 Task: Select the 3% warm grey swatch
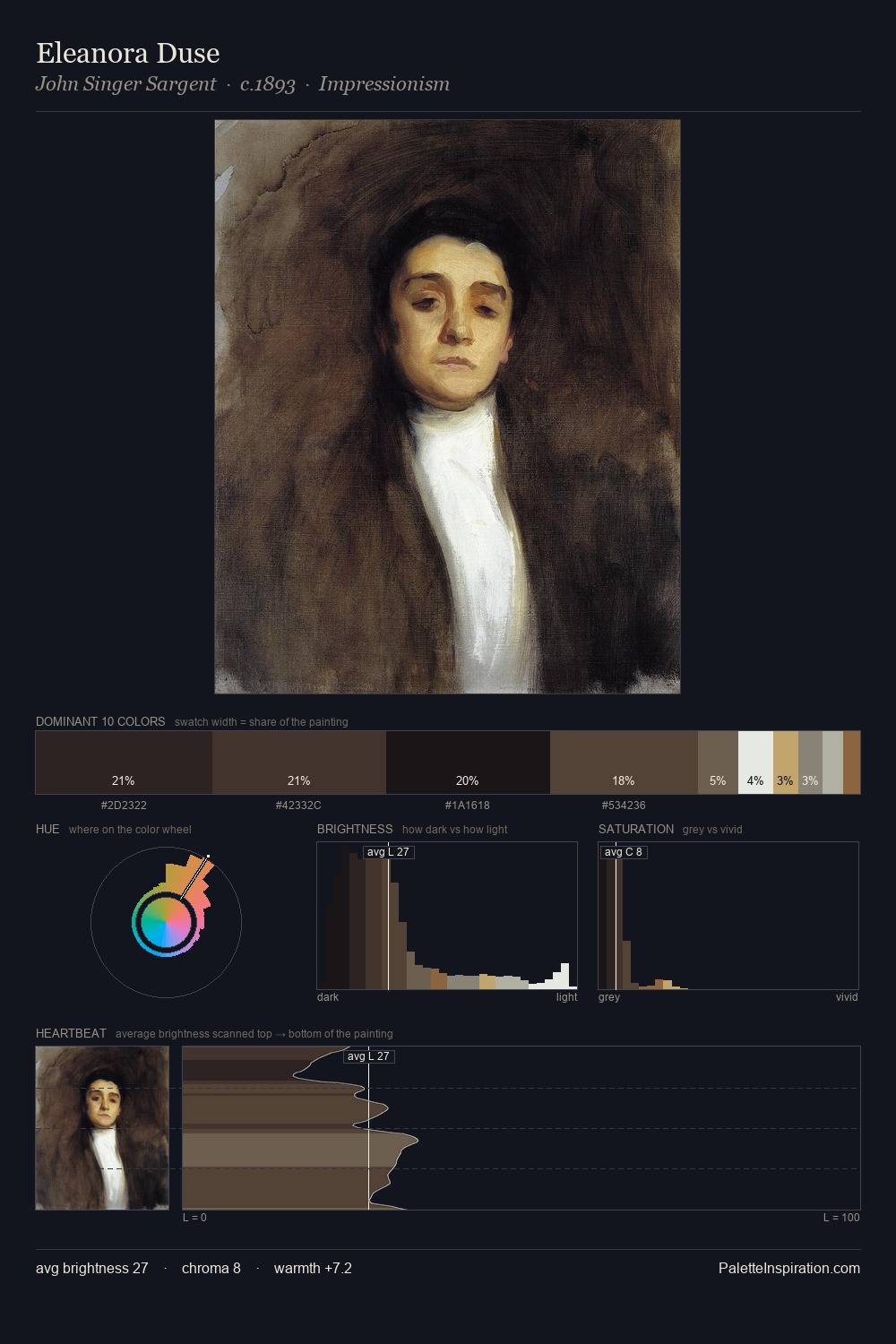(x=810, y=762)
